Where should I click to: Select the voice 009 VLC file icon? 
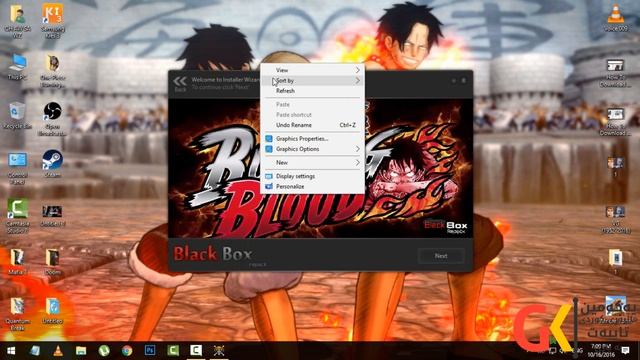[x=616, y=18]
